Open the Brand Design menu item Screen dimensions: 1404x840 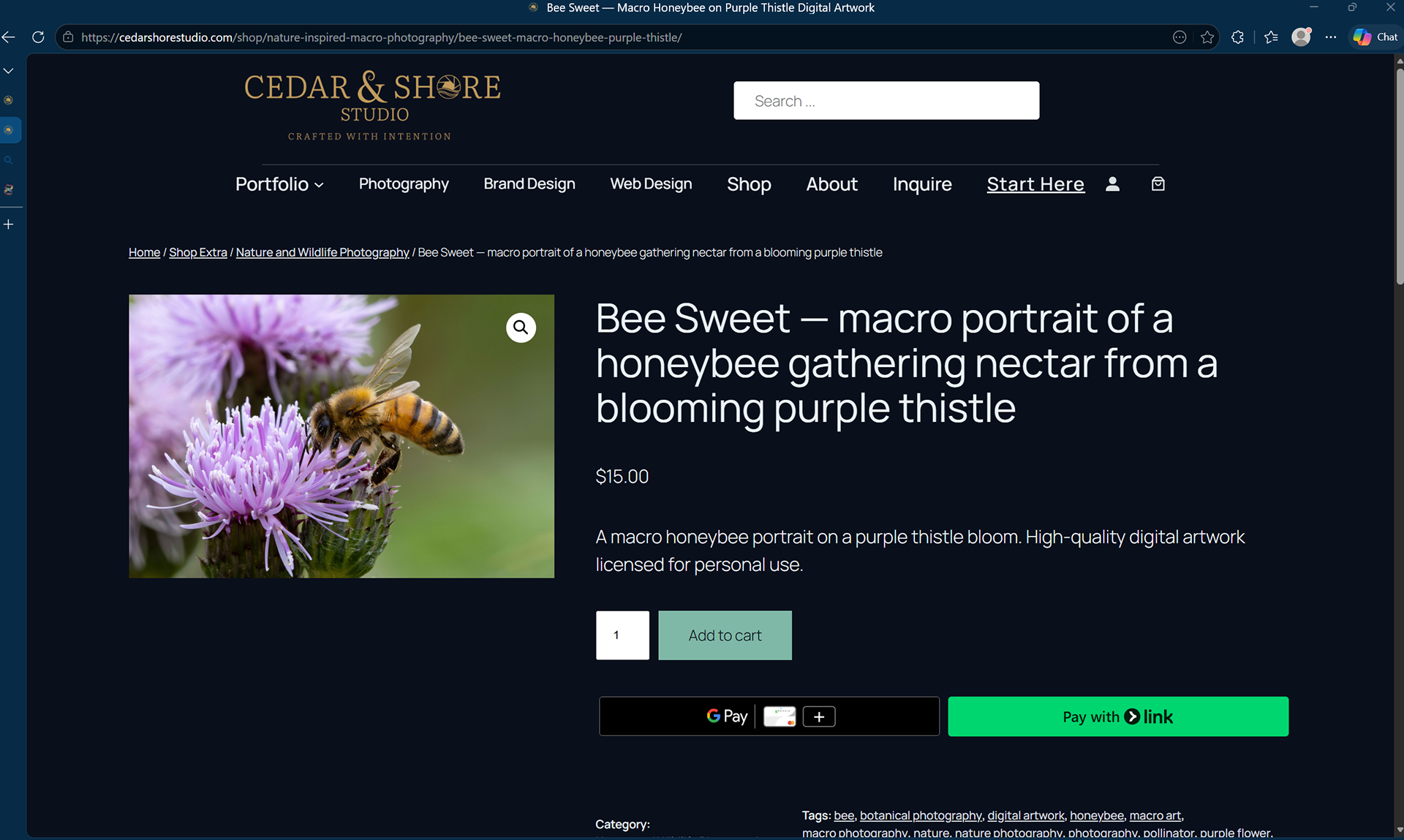pyautogui.click(x=529, y=184)
